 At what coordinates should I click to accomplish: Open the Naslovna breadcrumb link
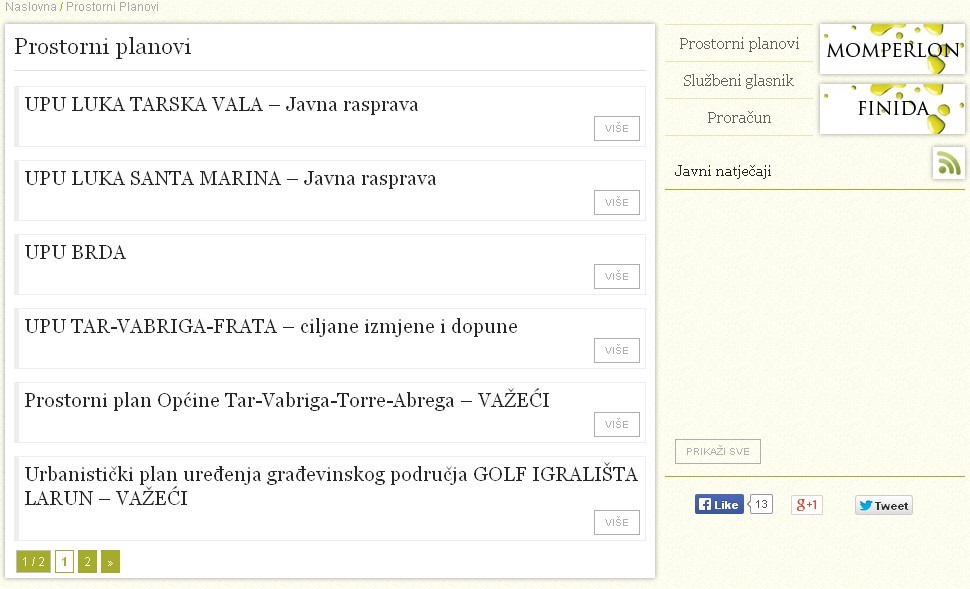30,7
